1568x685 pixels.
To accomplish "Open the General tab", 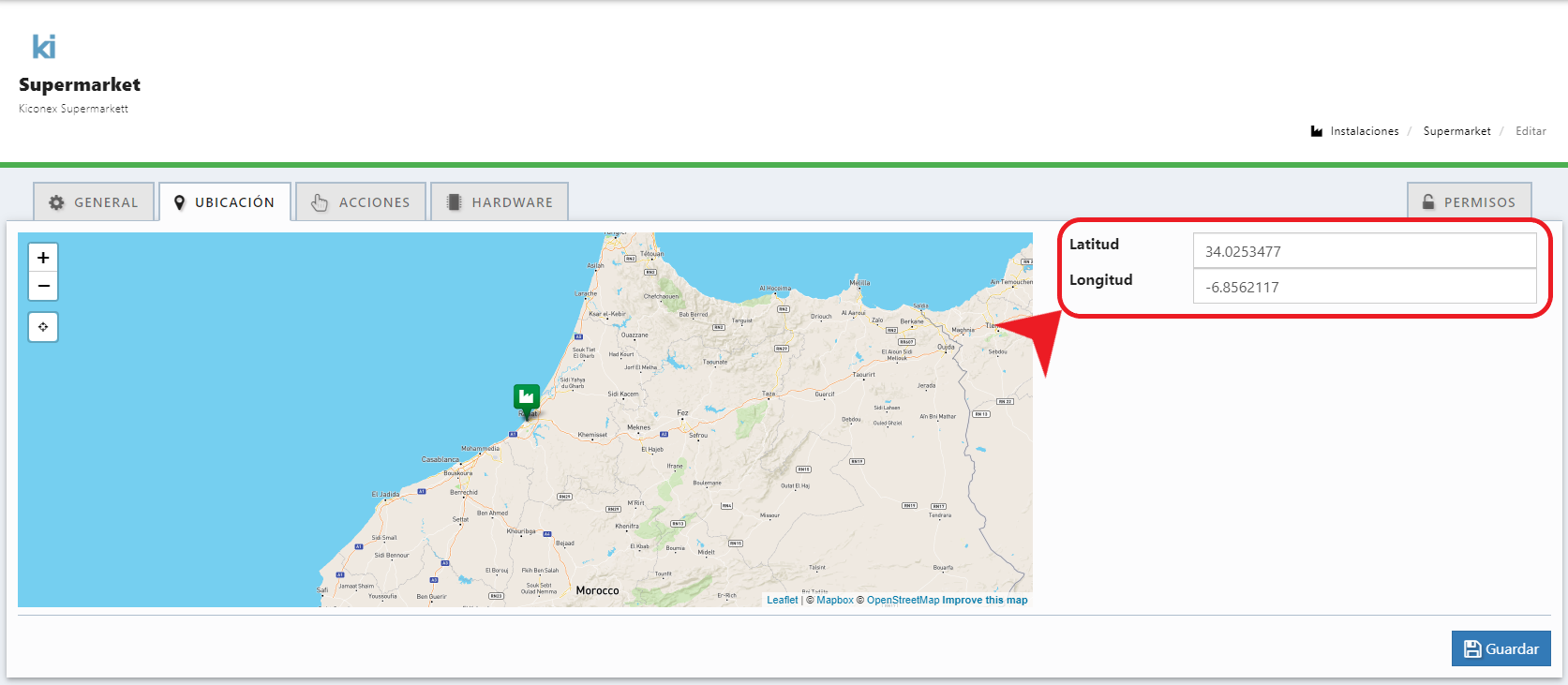I will 94,202.
